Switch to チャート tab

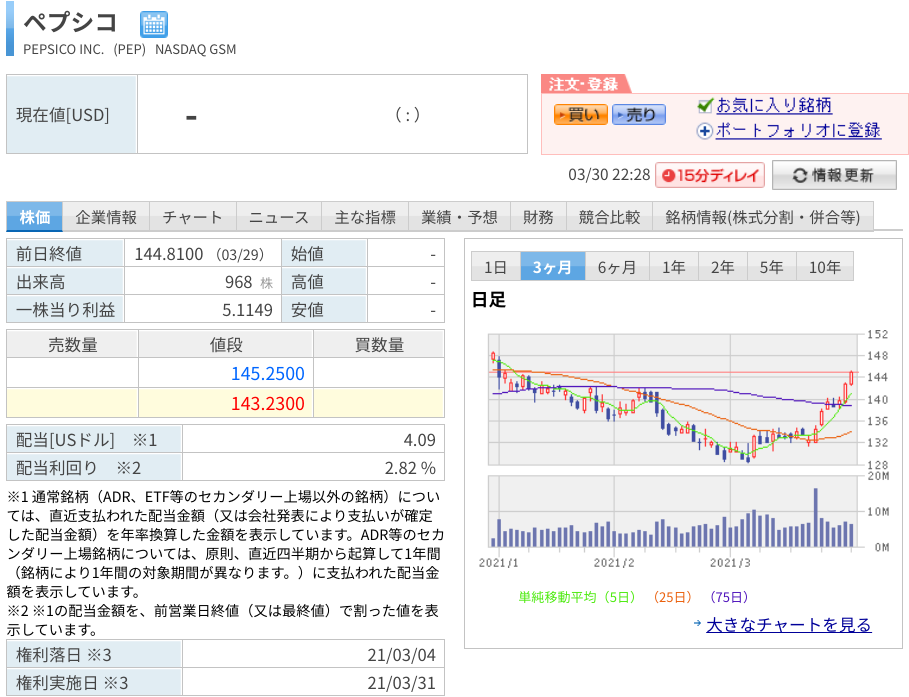click(192, 217)
